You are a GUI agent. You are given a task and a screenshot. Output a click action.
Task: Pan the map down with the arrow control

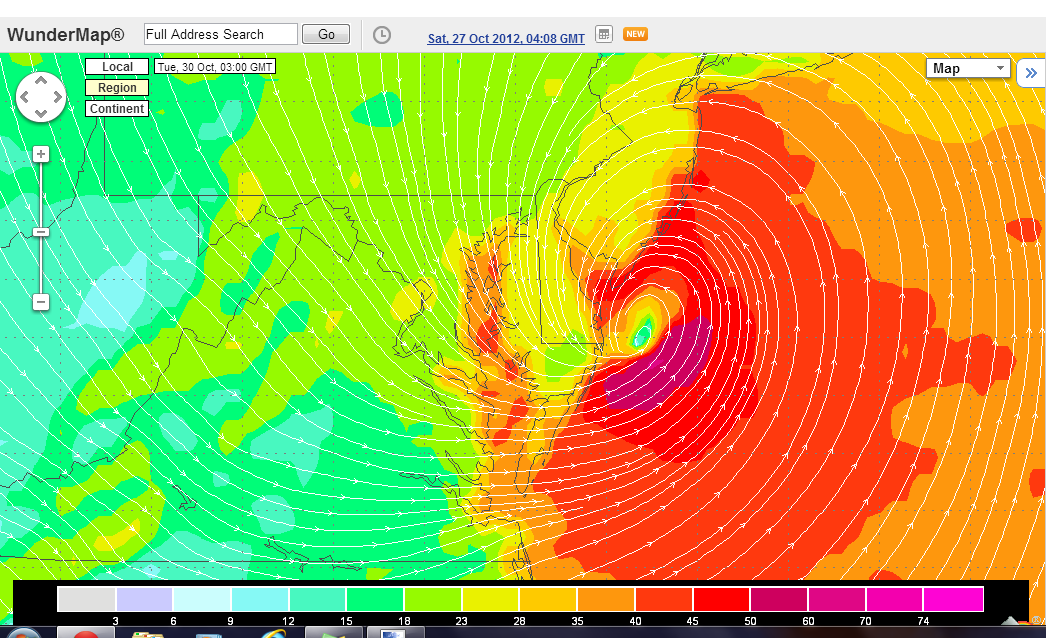click(41, 113)
